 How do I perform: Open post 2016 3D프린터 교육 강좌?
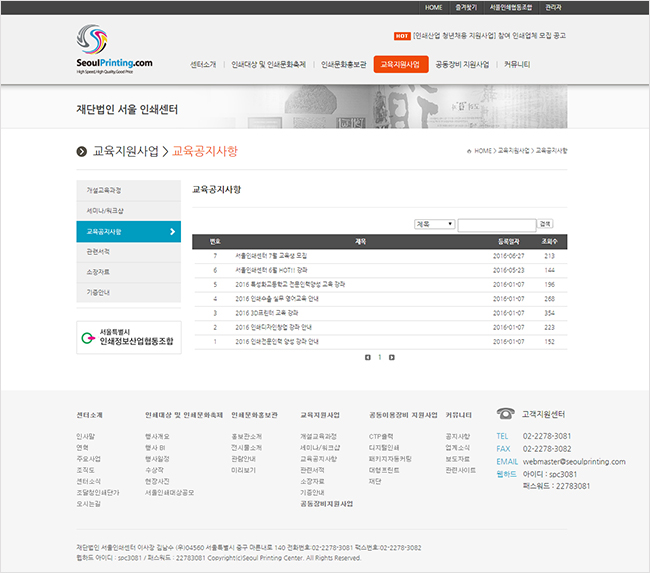pyautogui.click(x=266, y=313)
